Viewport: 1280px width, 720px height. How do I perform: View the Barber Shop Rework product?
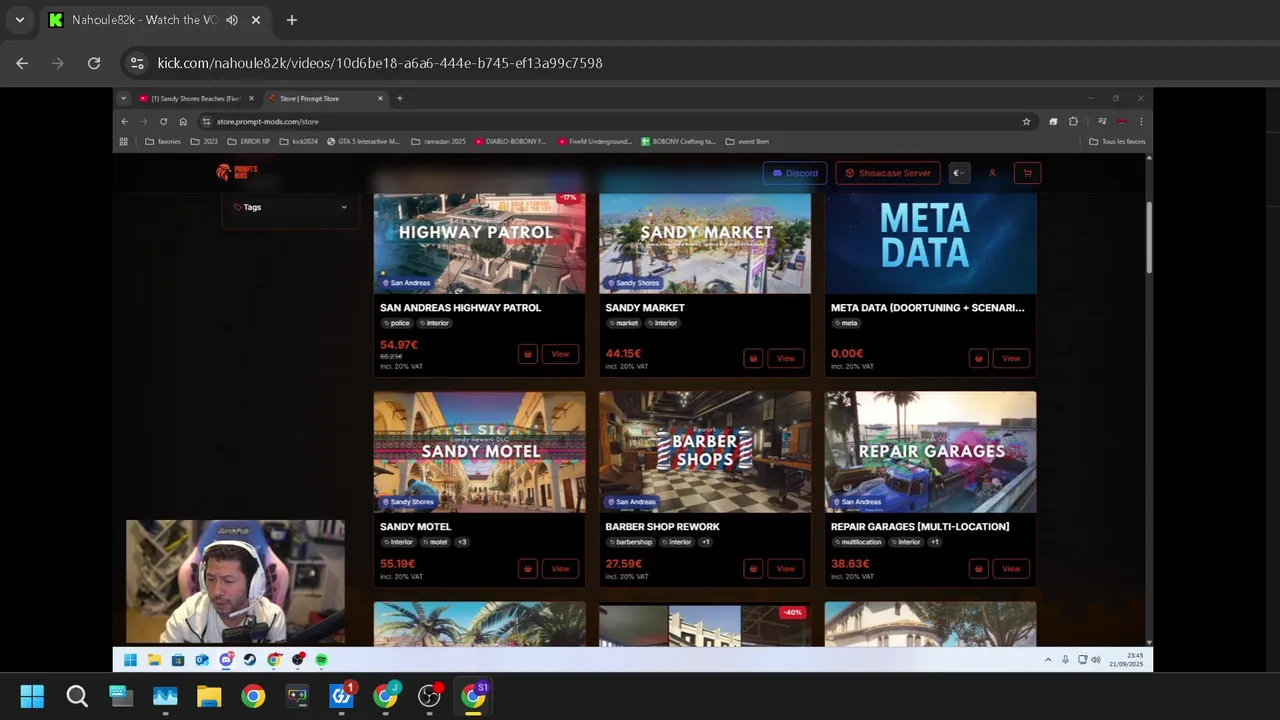tap(786, 568)
